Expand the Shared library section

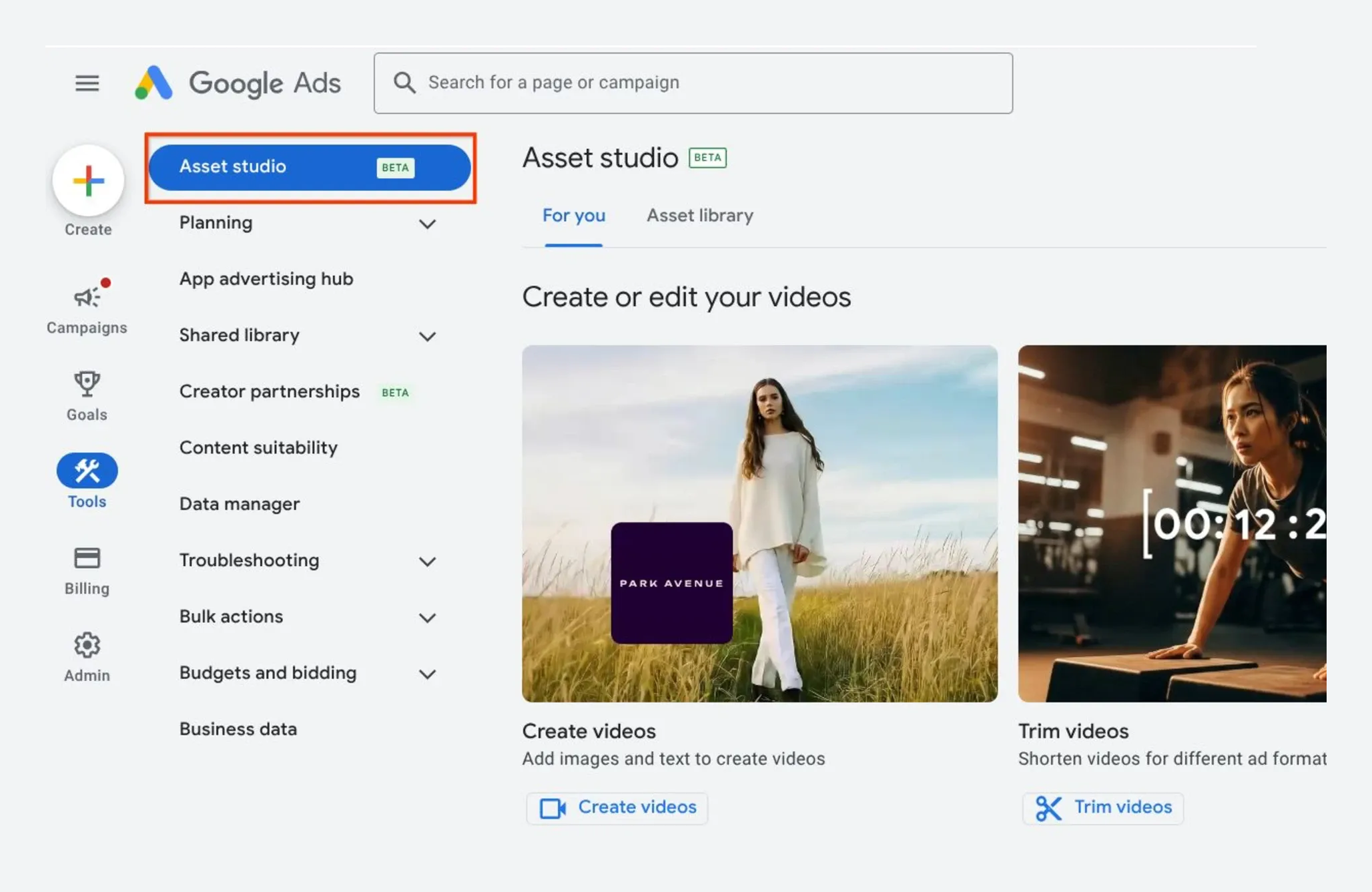point(427,337)
